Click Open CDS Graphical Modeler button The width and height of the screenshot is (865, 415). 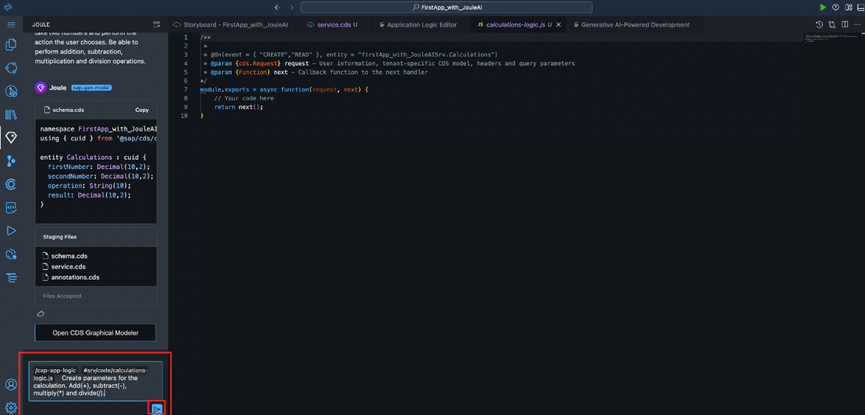96,332
